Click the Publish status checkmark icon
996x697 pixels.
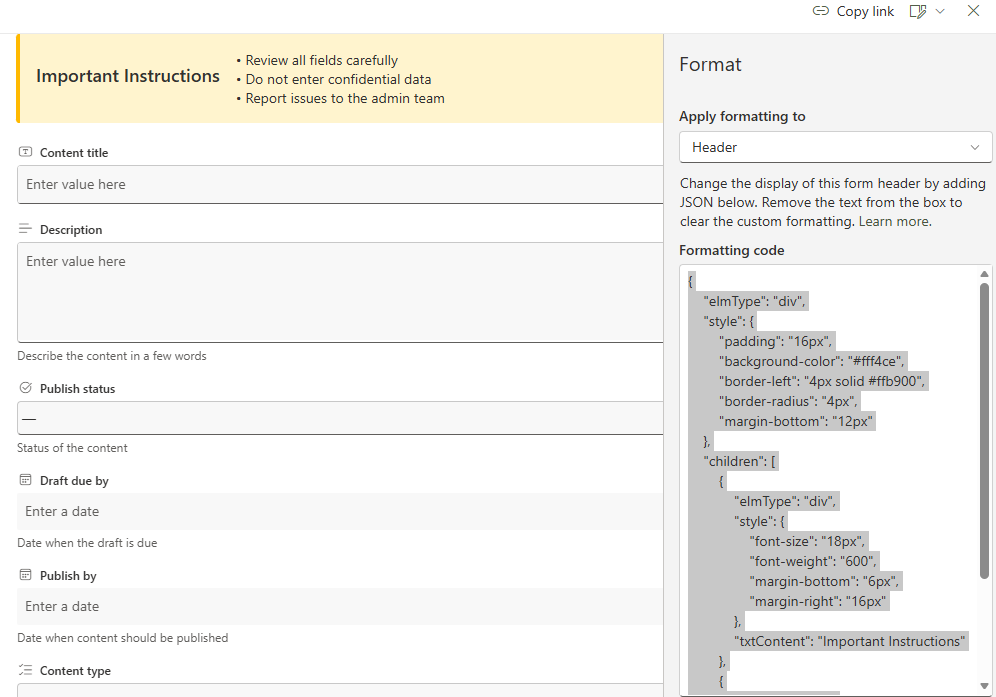click(26, 388)
